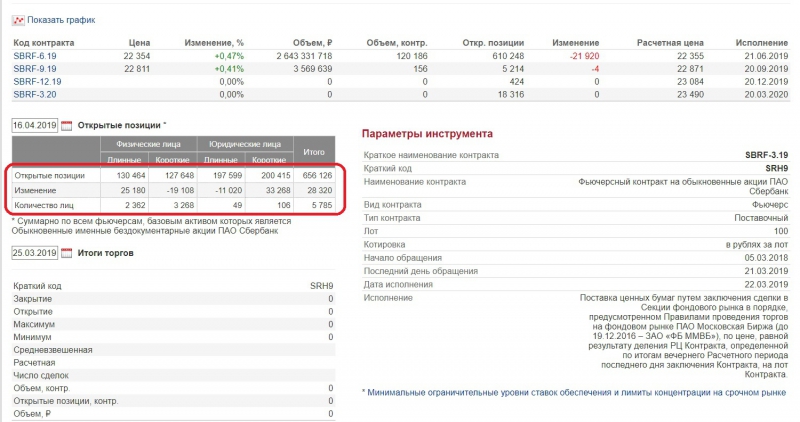Click the Физические лица table header

[x=148, y=144]
